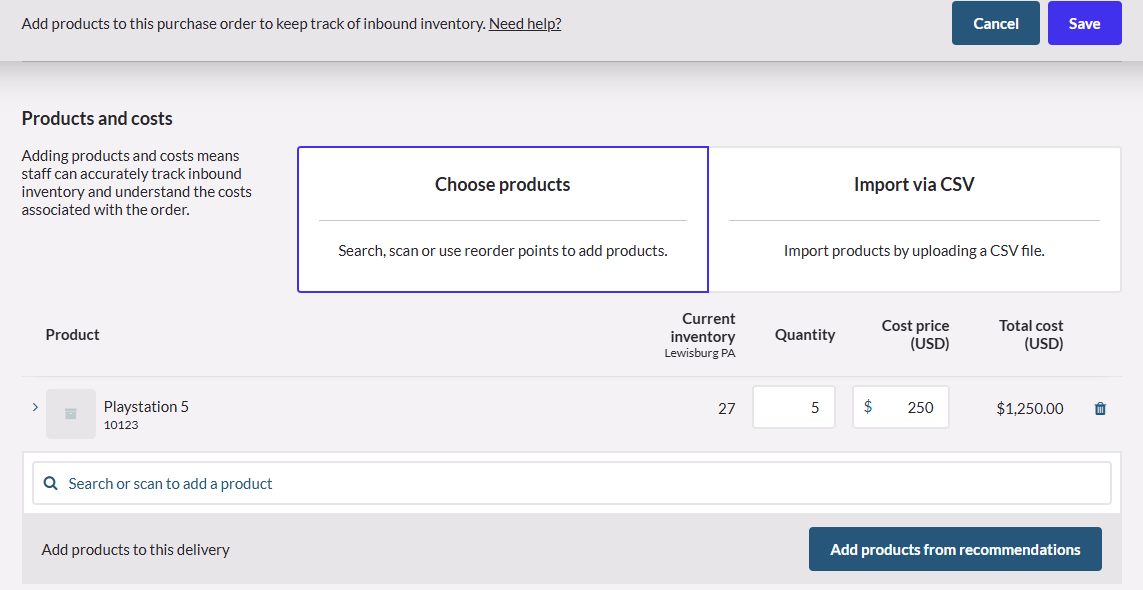Click the Playstation 5 product name

(x=146, y=406)
